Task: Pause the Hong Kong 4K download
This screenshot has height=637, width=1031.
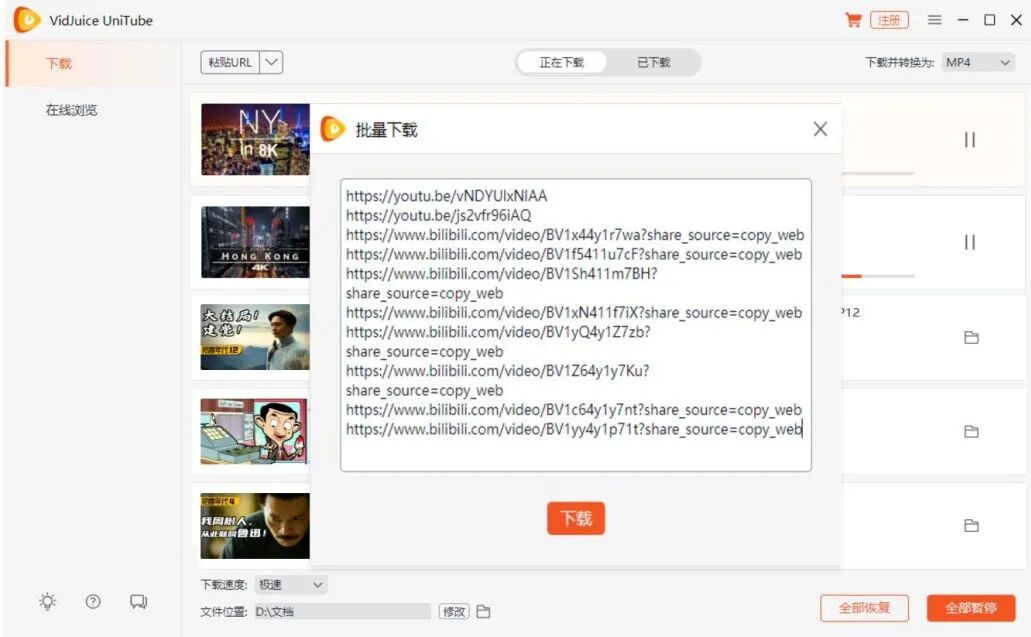Action: pyautogui.click(x=969, y=242)
